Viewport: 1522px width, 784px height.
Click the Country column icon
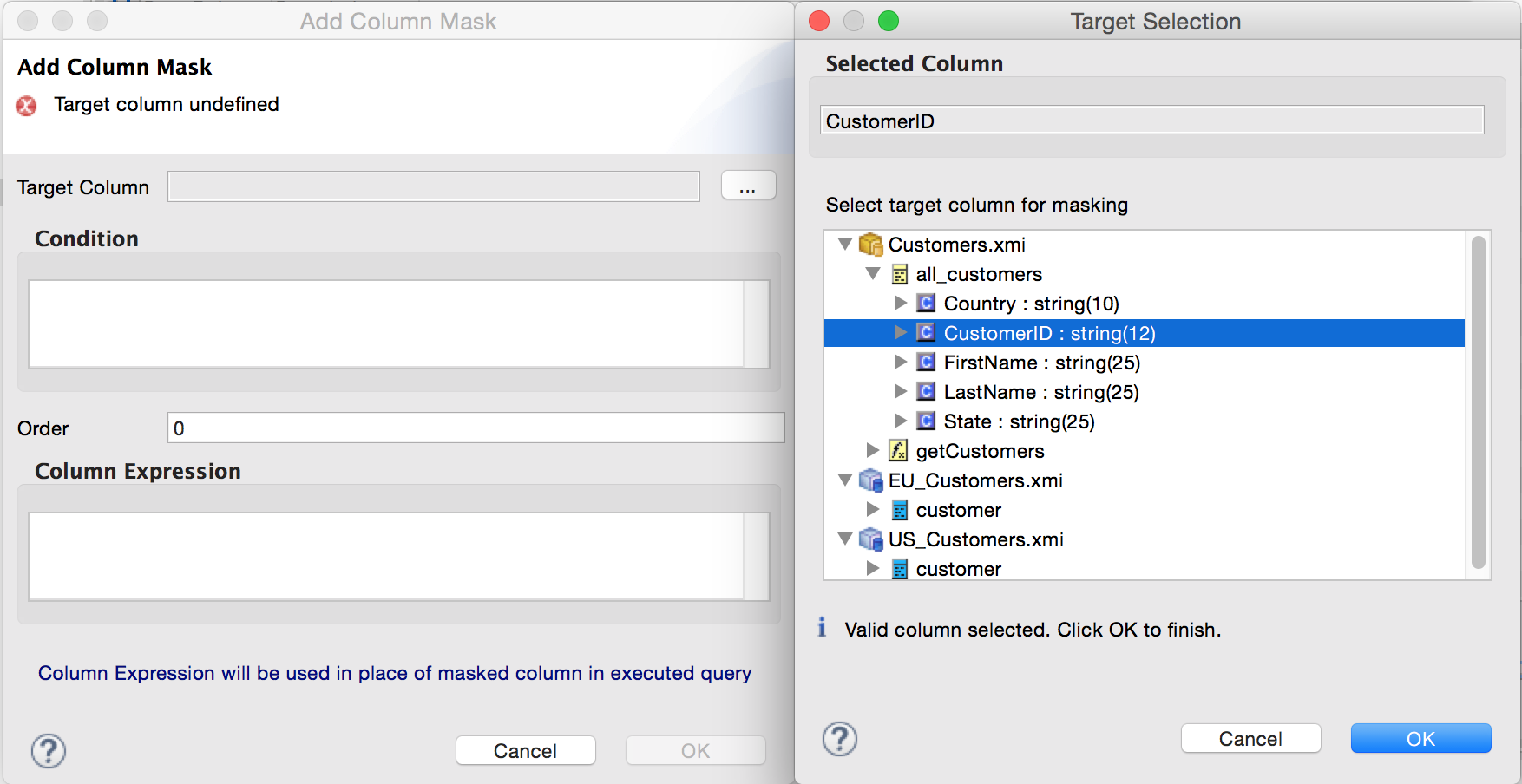(x=926, y=304)
